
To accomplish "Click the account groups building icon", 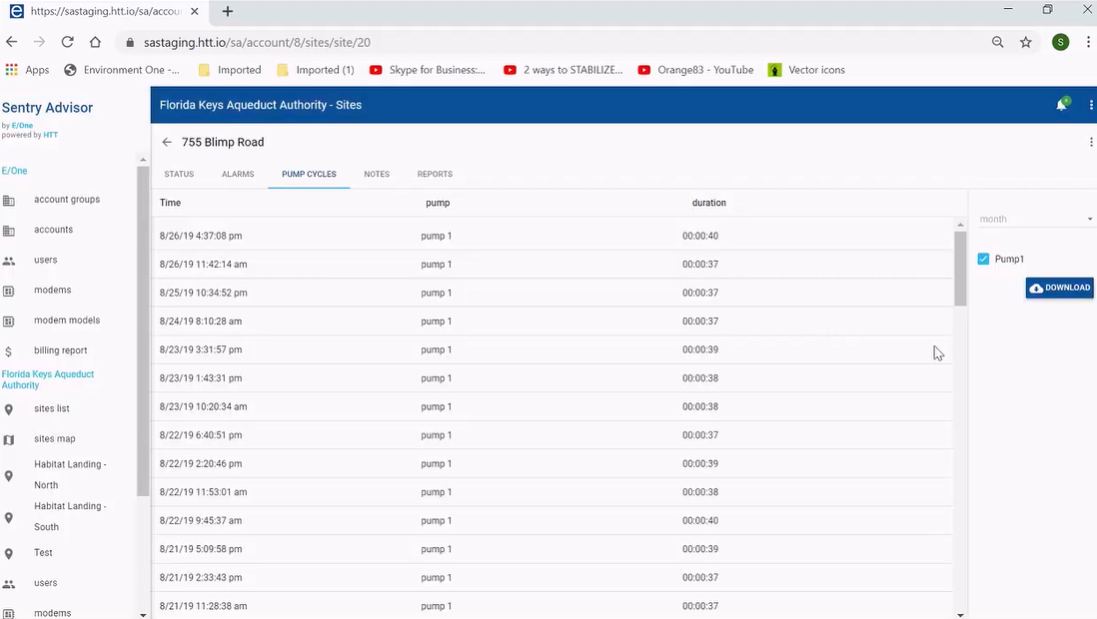I will point(9,200).
